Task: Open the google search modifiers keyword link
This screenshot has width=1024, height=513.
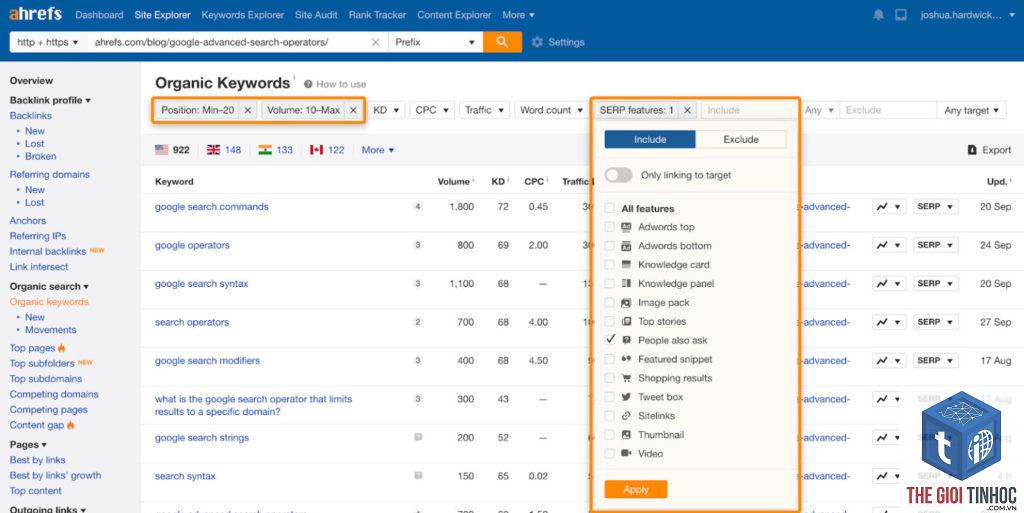Action: 207,361
